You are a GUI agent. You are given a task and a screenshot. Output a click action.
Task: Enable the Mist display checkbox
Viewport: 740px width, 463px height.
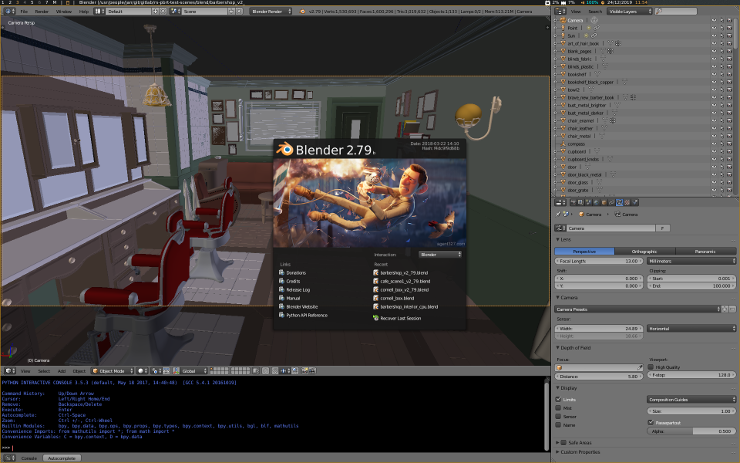558,408
